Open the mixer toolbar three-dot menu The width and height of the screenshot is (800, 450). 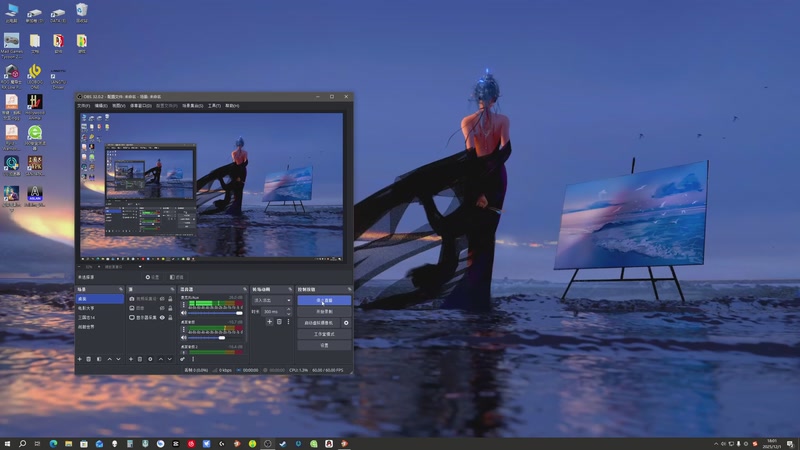pyautogui.click(x=193, y=359)
